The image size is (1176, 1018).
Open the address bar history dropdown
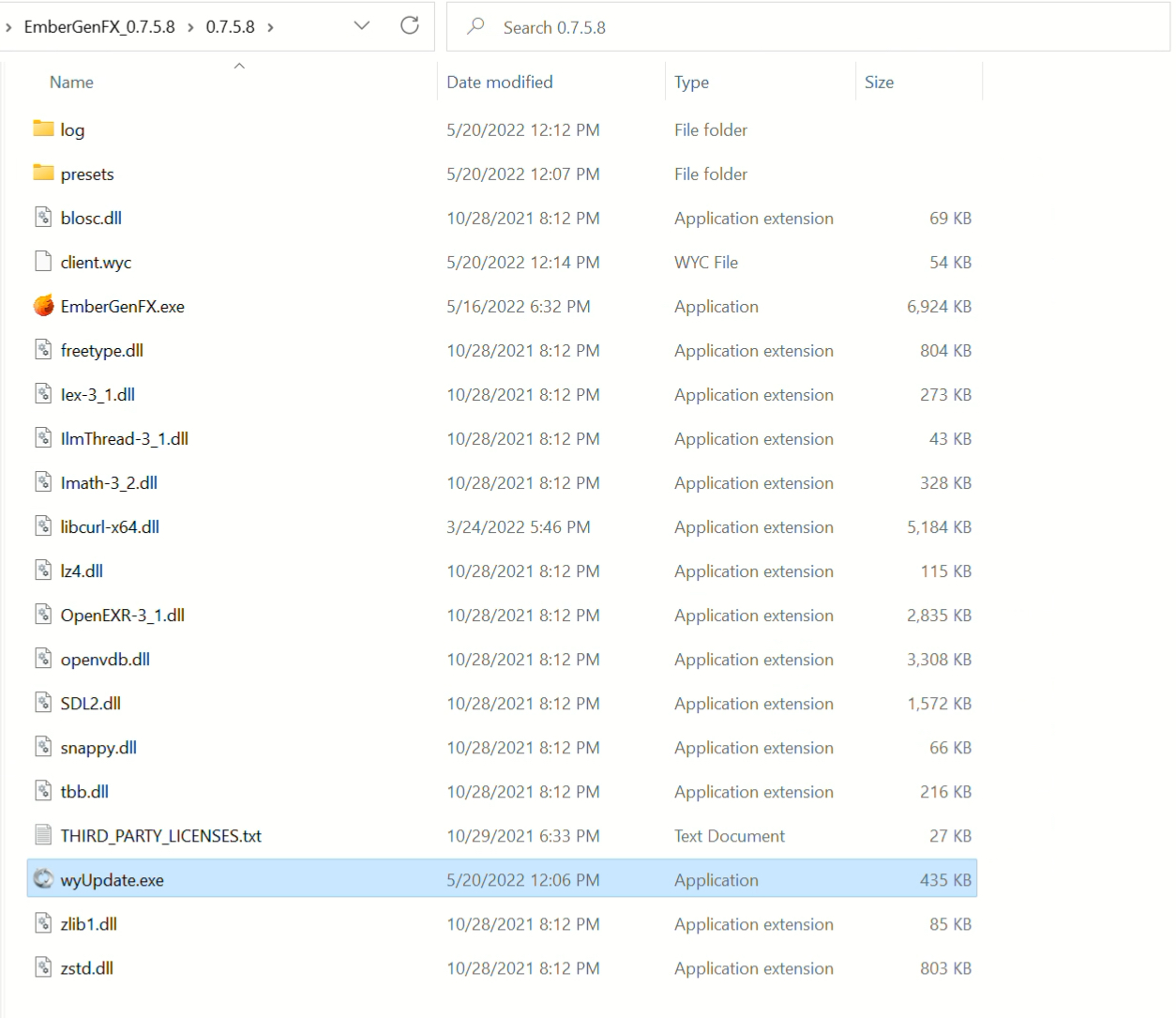point(362,26)
